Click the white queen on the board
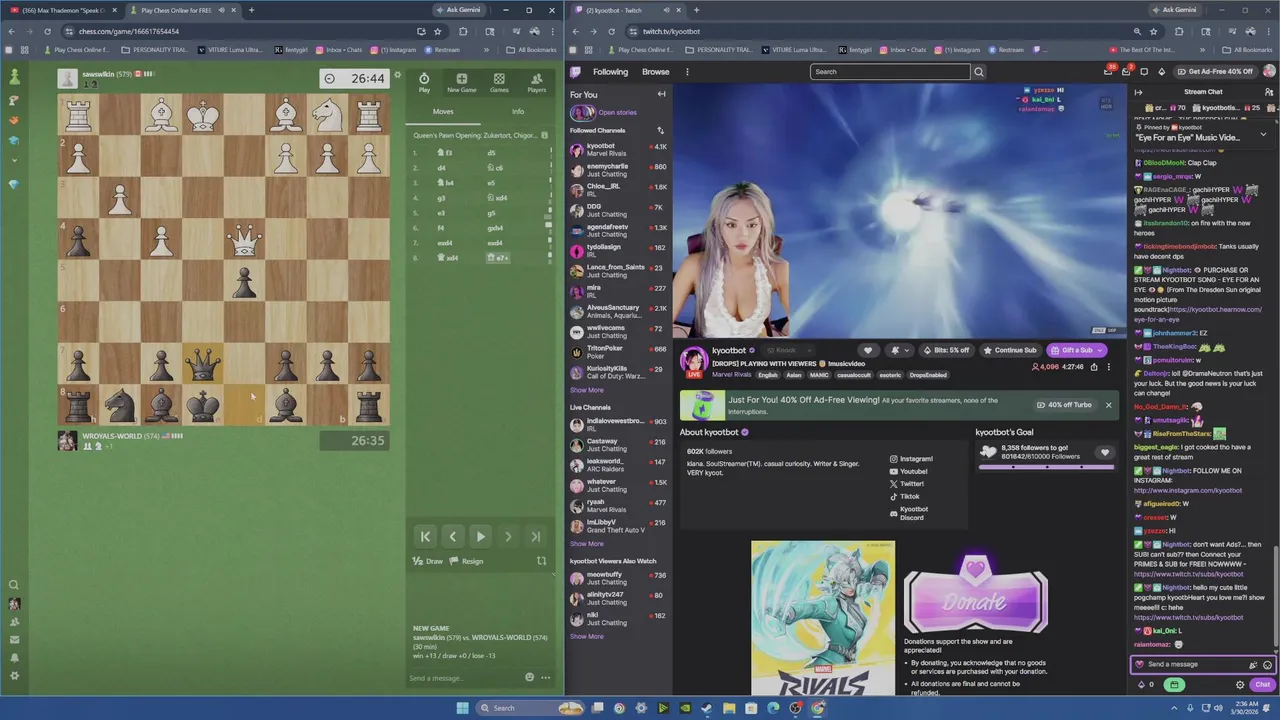 tap(244, 241)
